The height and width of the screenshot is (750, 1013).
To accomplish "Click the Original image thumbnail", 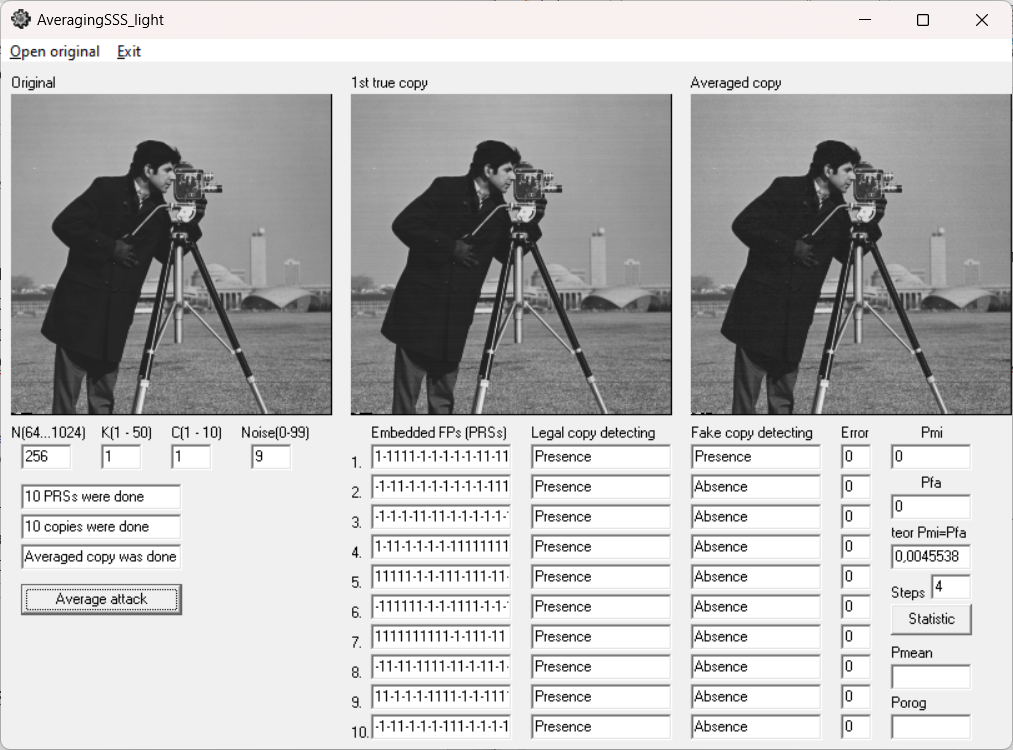I will [x=171, y=255].
